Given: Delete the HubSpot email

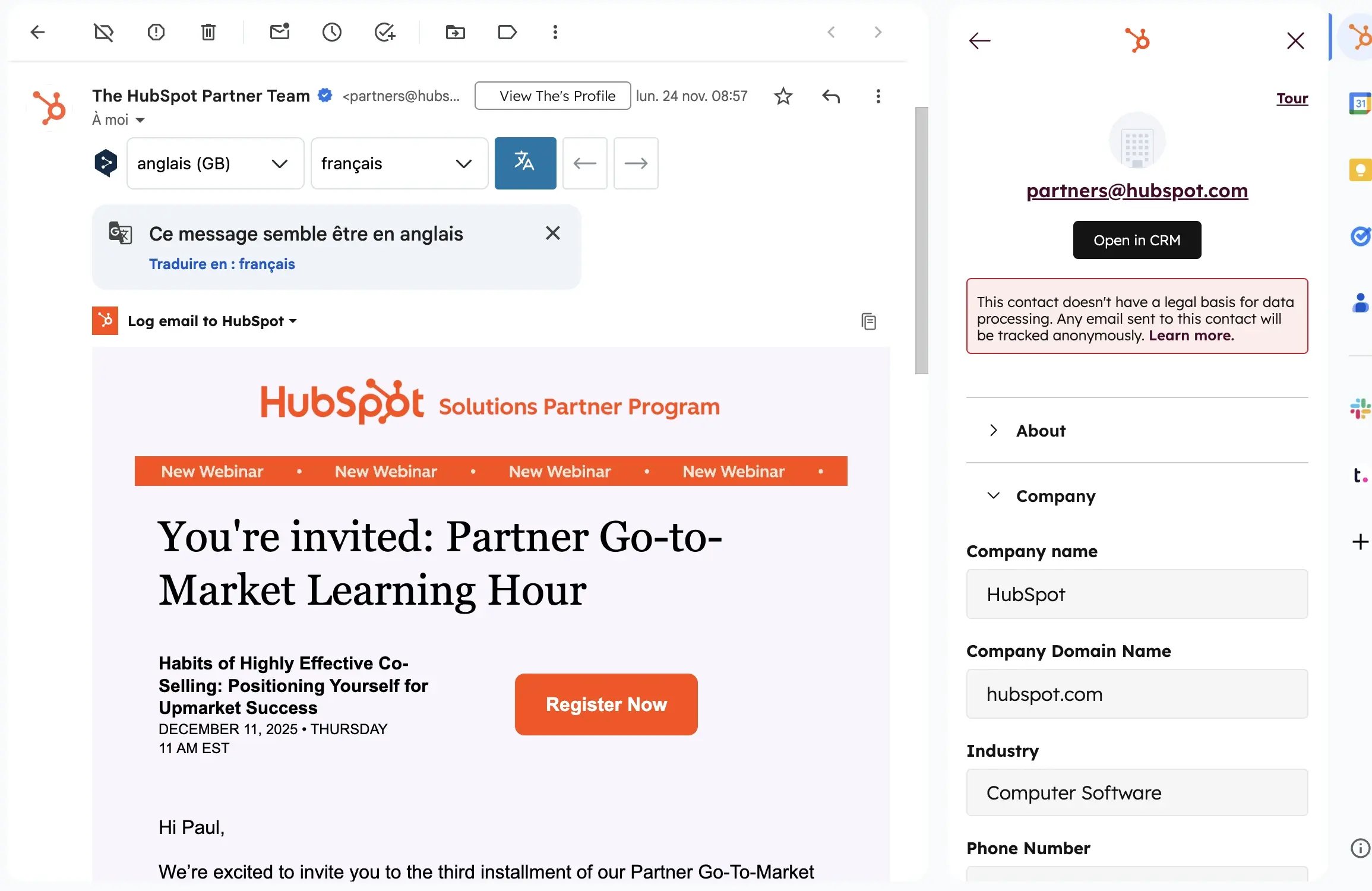Looking at the screenshot, I should pos(208,33).
